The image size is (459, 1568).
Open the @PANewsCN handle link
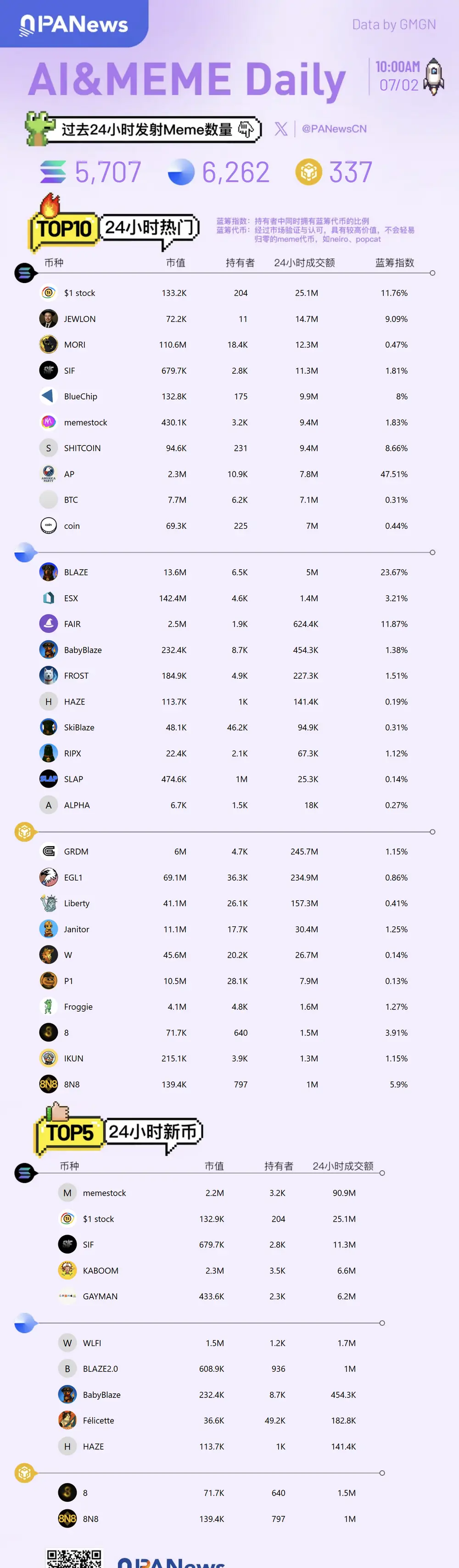pos(334,128)
